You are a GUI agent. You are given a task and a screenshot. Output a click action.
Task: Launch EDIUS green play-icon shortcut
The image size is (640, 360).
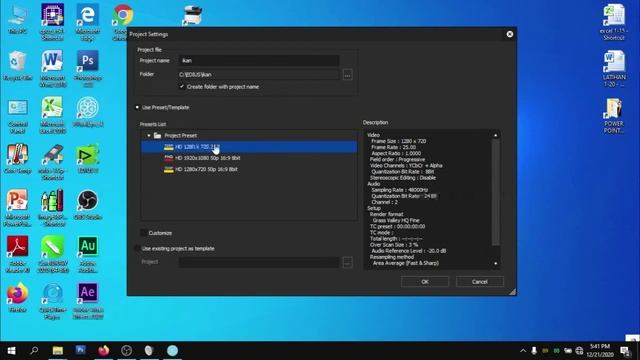click(x=88, y=158)
